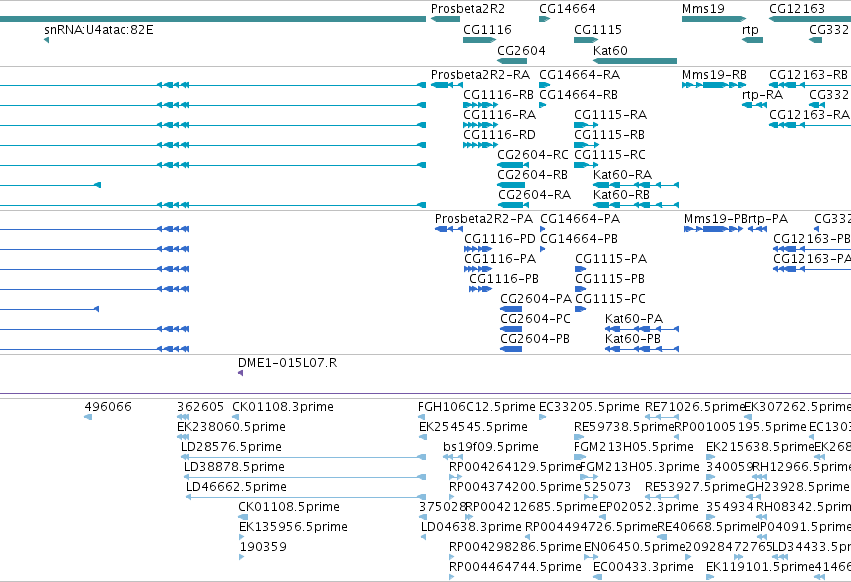Image resolution: width=851 pixels, height=582 pixels.
Task: Click the small arrow glyph under snRNA:U4atac:82E
Action: [47, 40]
